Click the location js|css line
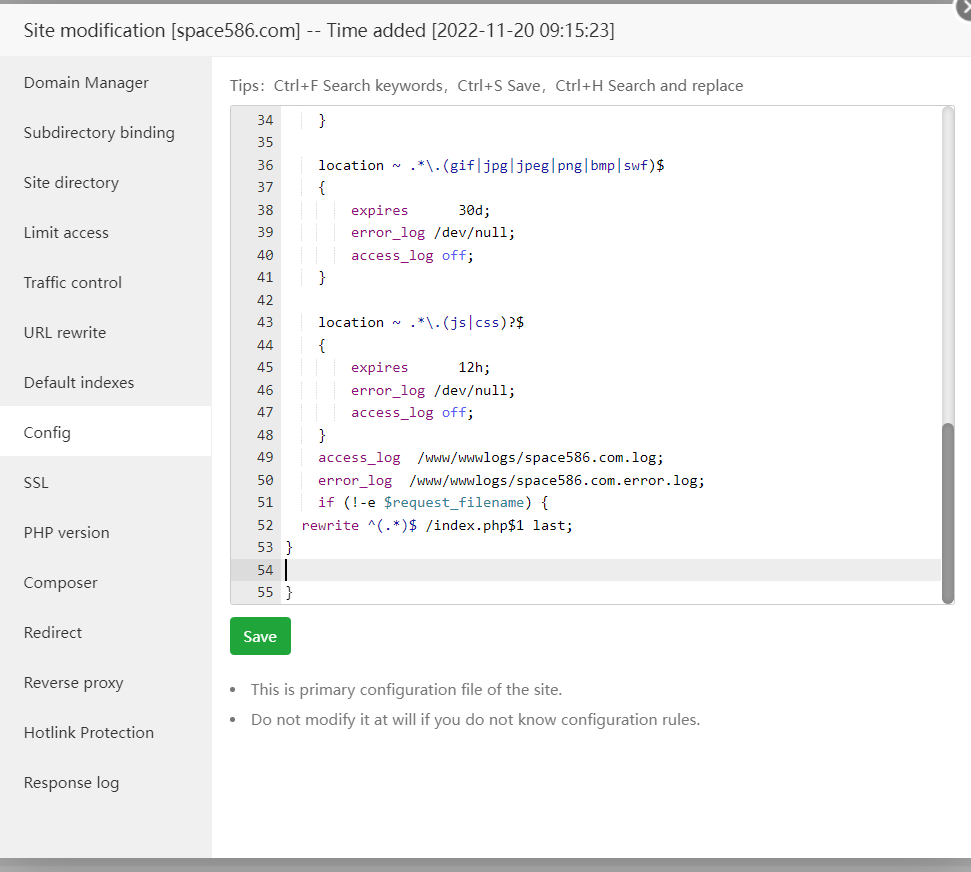971x872 pixels. [x=421, y=322]
